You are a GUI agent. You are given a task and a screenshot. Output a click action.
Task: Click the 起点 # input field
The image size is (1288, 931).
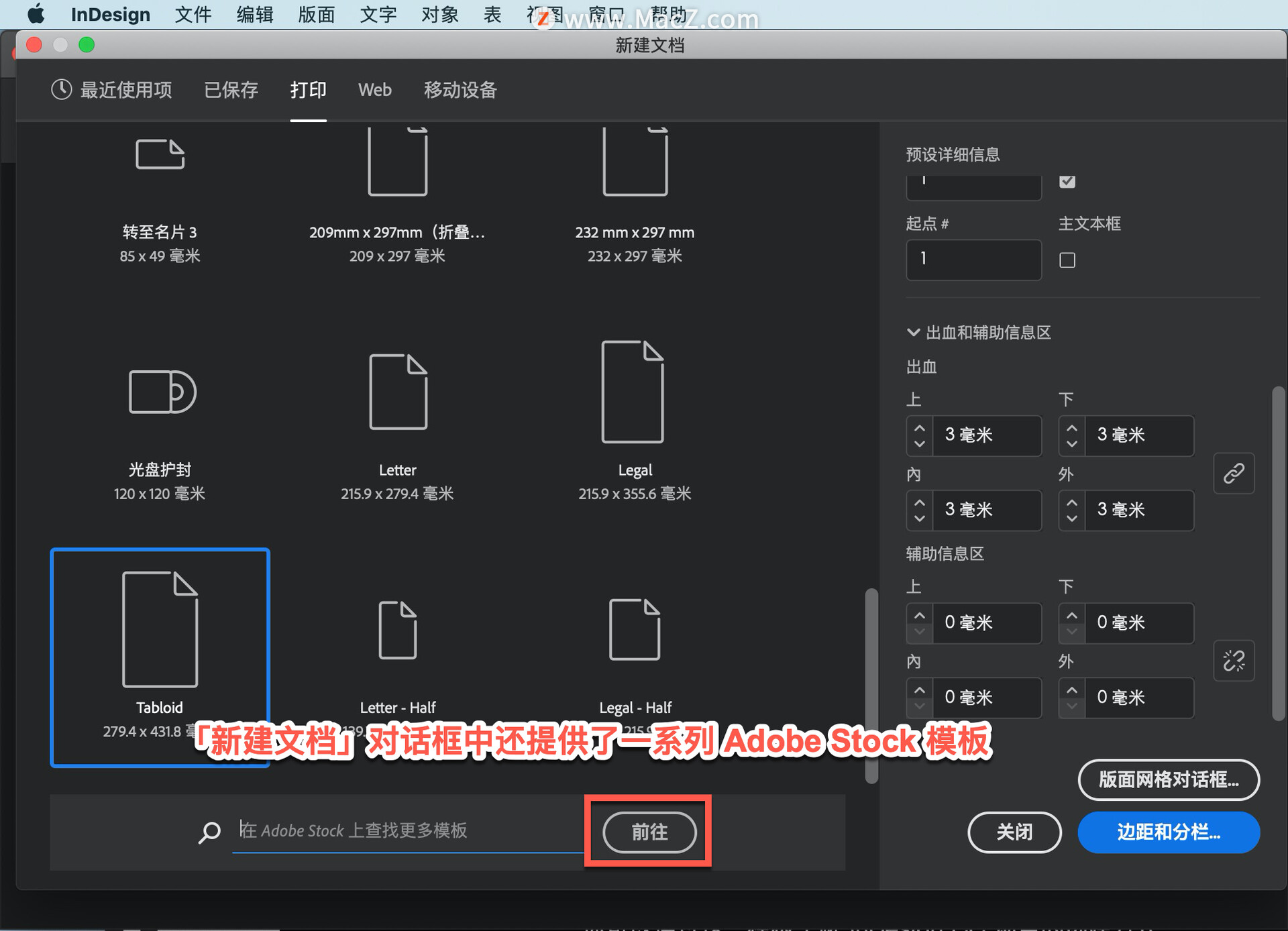point(973,260)
